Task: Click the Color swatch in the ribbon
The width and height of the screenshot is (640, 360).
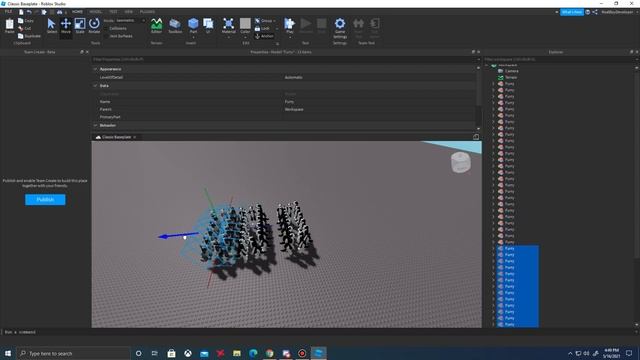Action: point(245,23)
